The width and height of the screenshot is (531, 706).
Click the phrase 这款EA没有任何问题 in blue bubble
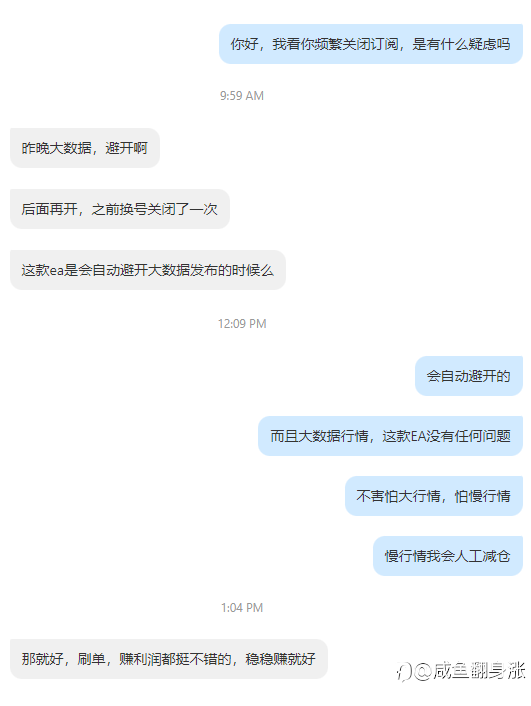tap(446, 436)
